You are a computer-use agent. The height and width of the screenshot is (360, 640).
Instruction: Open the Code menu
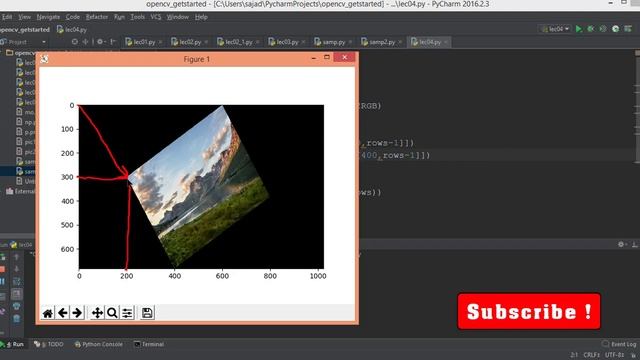(x=73, y=17)
